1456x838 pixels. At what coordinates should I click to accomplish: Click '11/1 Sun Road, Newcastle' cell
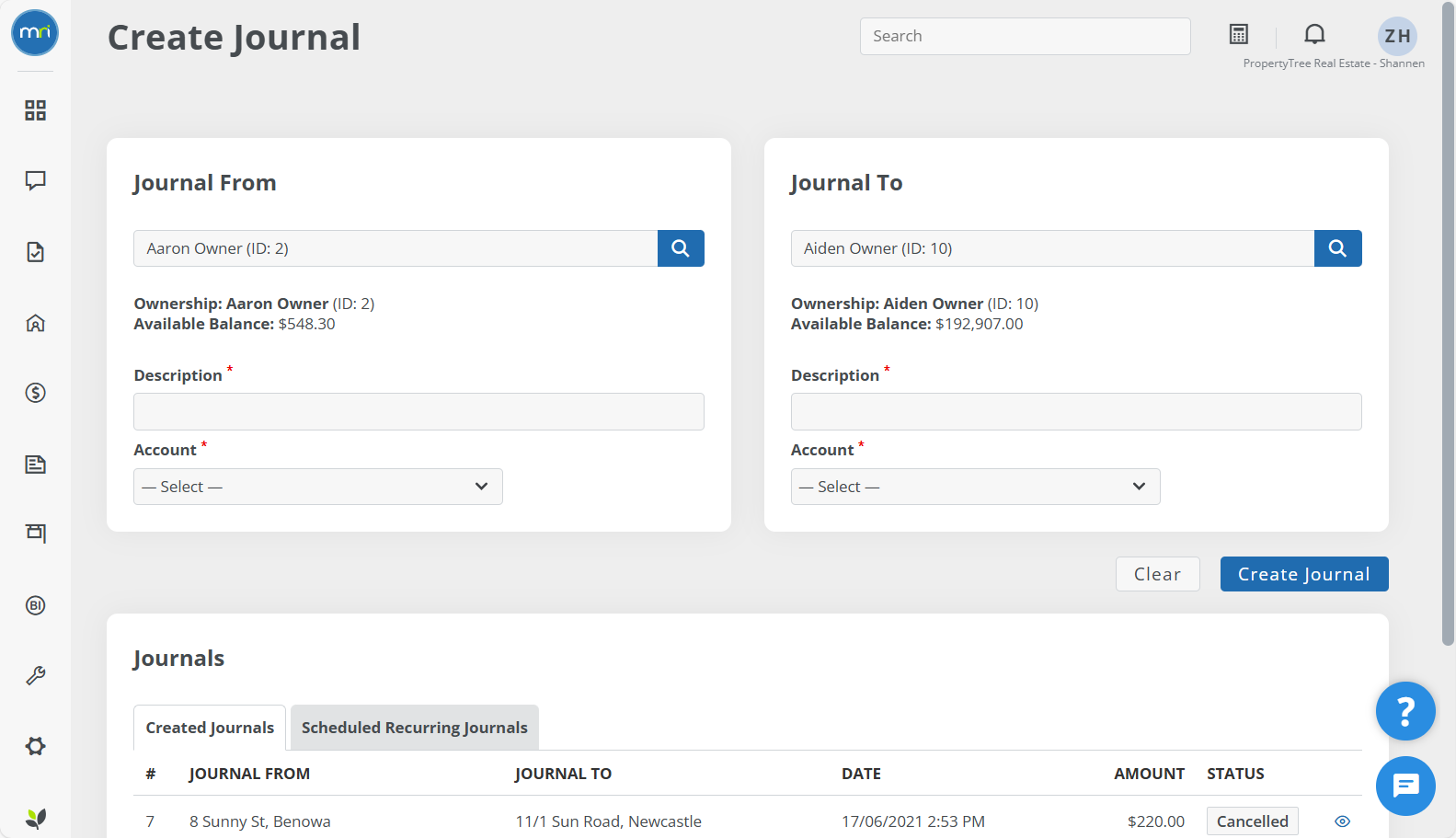click(x=608, y=821)
